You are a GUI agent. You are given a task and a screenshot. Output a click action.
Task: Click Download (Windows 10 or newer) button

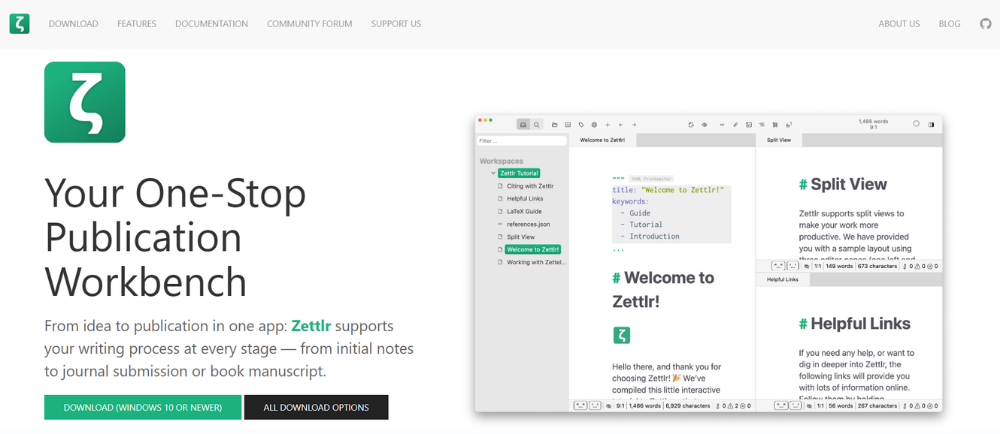pyautogui.click(x=143, y=407)
